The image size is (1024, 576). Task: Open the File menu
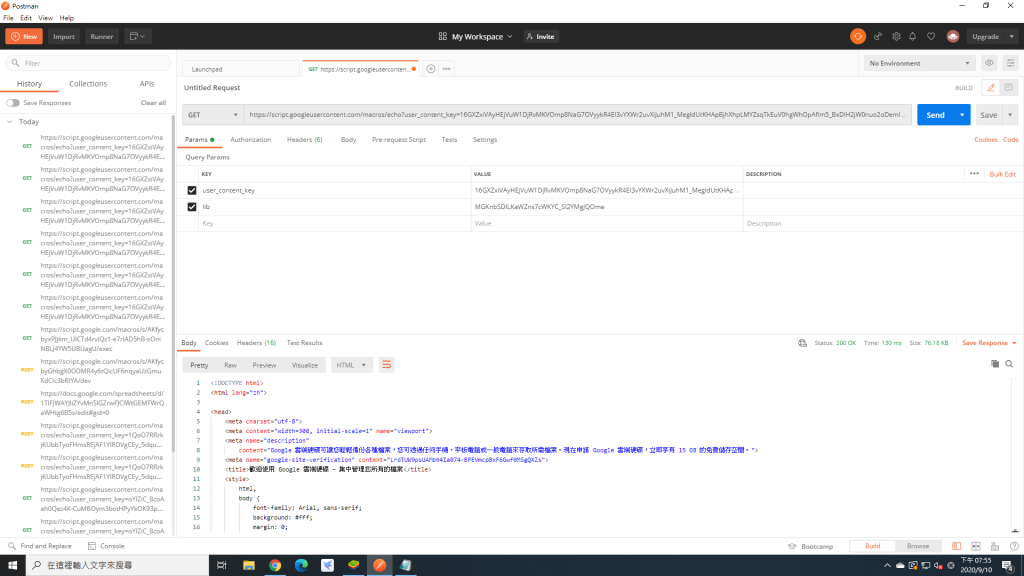(8, 18)
